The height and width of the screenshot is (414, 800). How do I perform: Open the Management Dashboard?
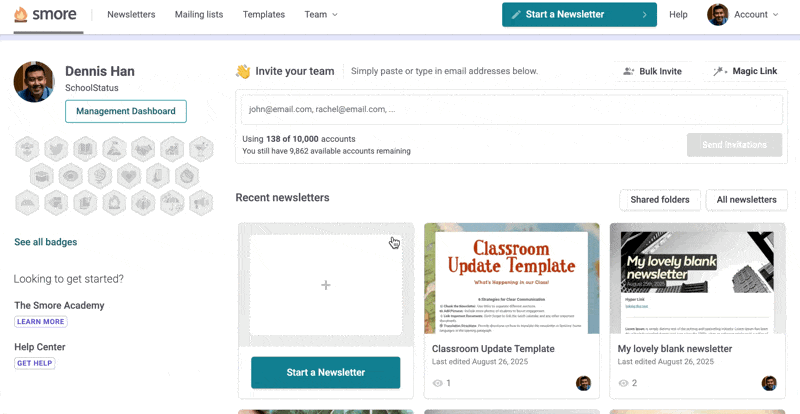click(126, 111)
